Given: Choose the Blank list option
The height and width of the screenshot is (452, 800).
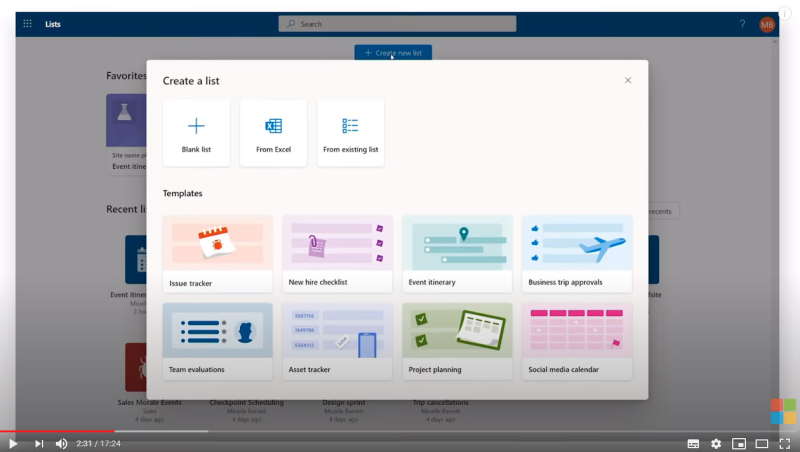Looking at the screenshot, I should coord(196,133).
